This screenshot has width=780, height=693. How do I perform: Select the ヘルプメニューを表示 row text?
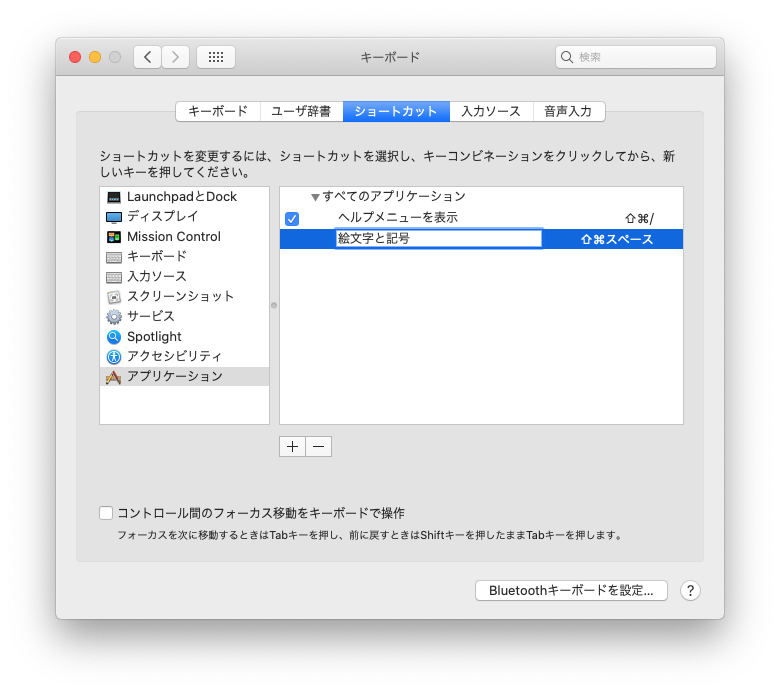pos(397,217)
